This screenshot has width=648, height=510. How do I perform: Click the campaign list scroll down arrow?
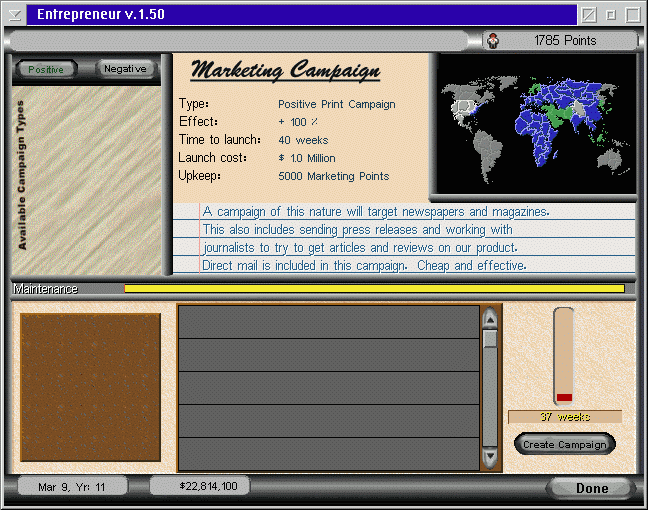(x=490, y=457)
